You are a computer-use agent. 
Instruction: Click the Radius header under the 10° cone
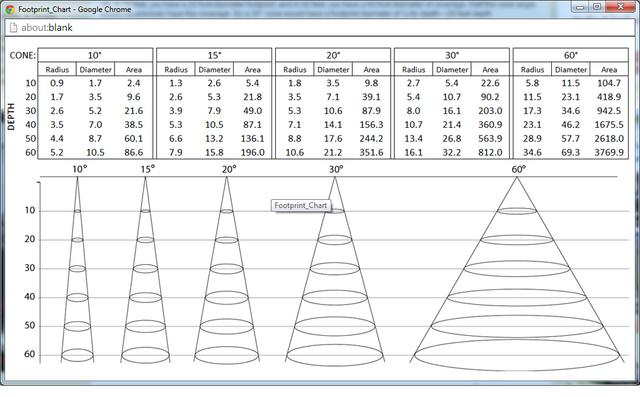[57, 69]
